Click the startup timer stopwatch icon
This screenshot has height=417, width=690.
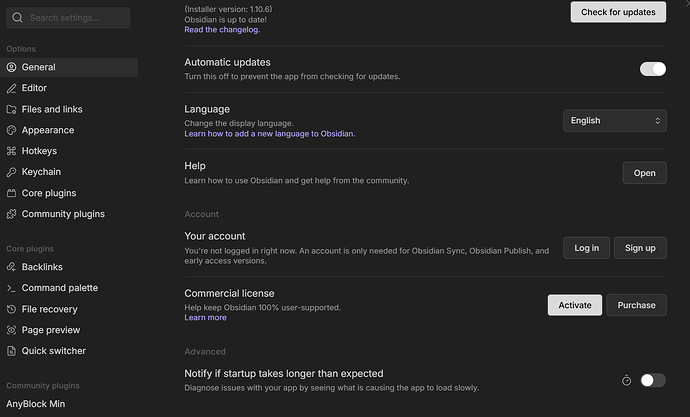[626, 380]
